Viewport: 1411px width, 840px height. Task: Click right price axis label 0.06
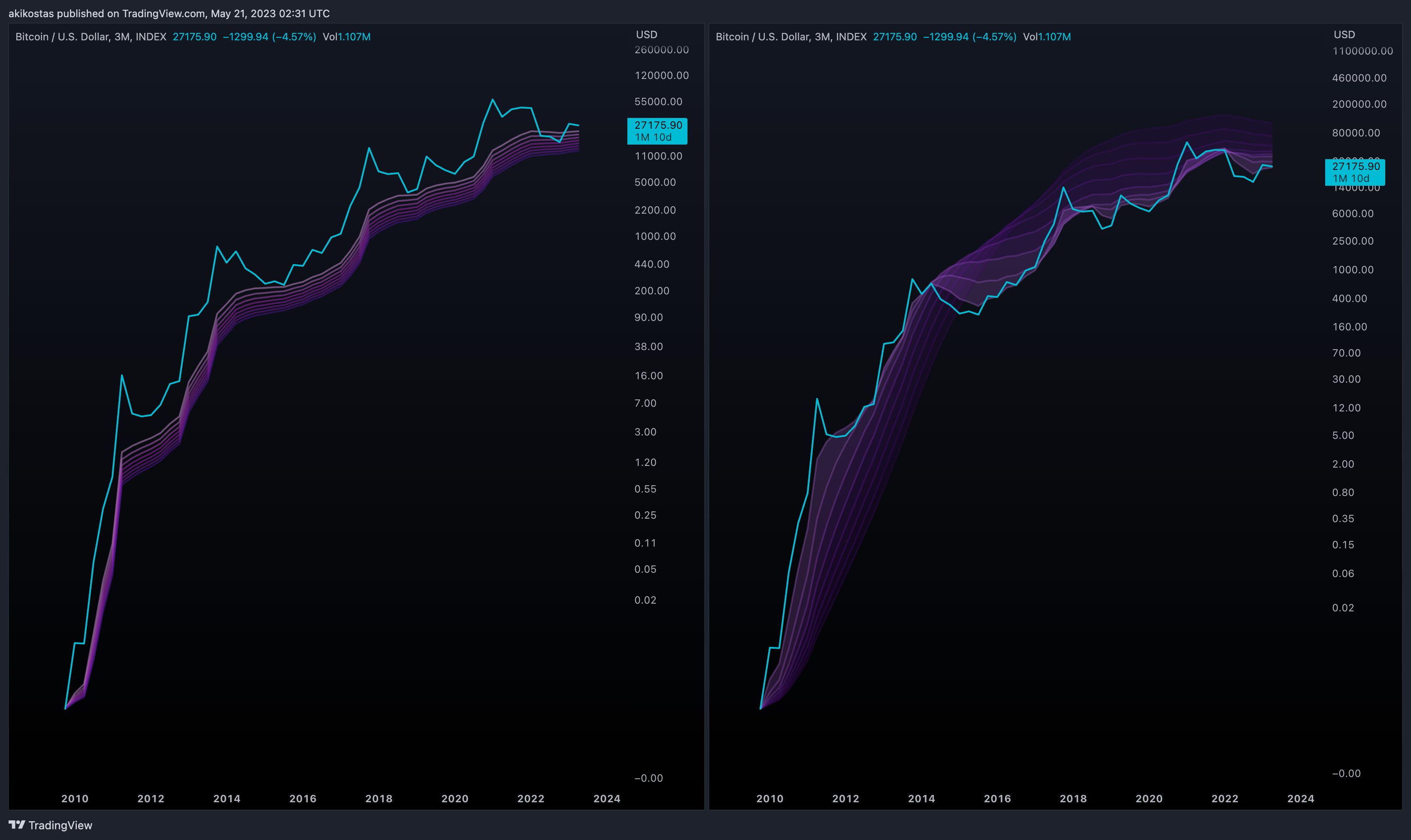[1342, 574]
